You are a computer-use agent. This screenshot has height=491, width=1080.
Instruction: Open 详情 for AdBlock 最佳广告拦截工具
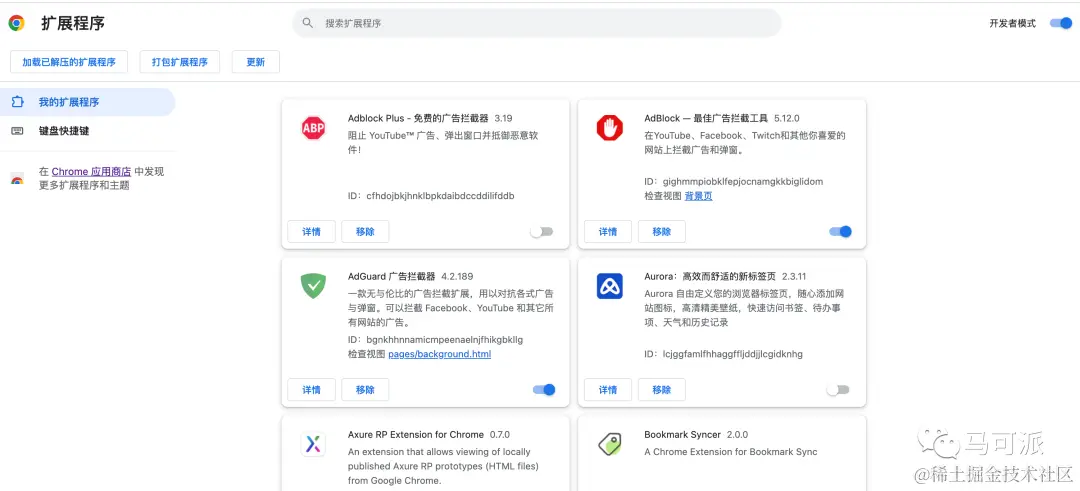[x=608, y=231]
